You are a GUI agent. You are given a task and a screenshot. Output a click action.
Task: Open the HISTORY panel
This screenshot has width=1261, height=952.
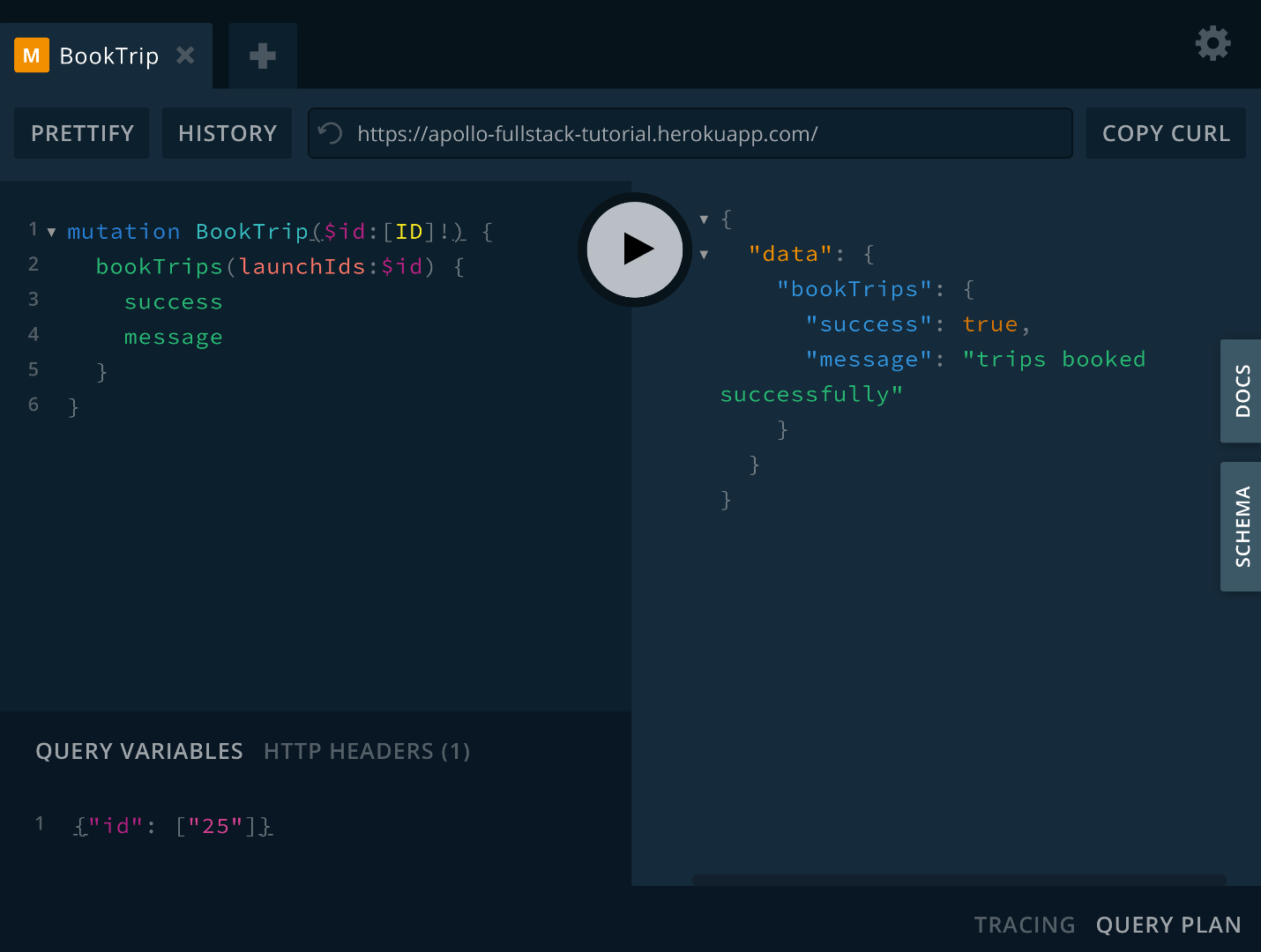(x=228, y=133)
